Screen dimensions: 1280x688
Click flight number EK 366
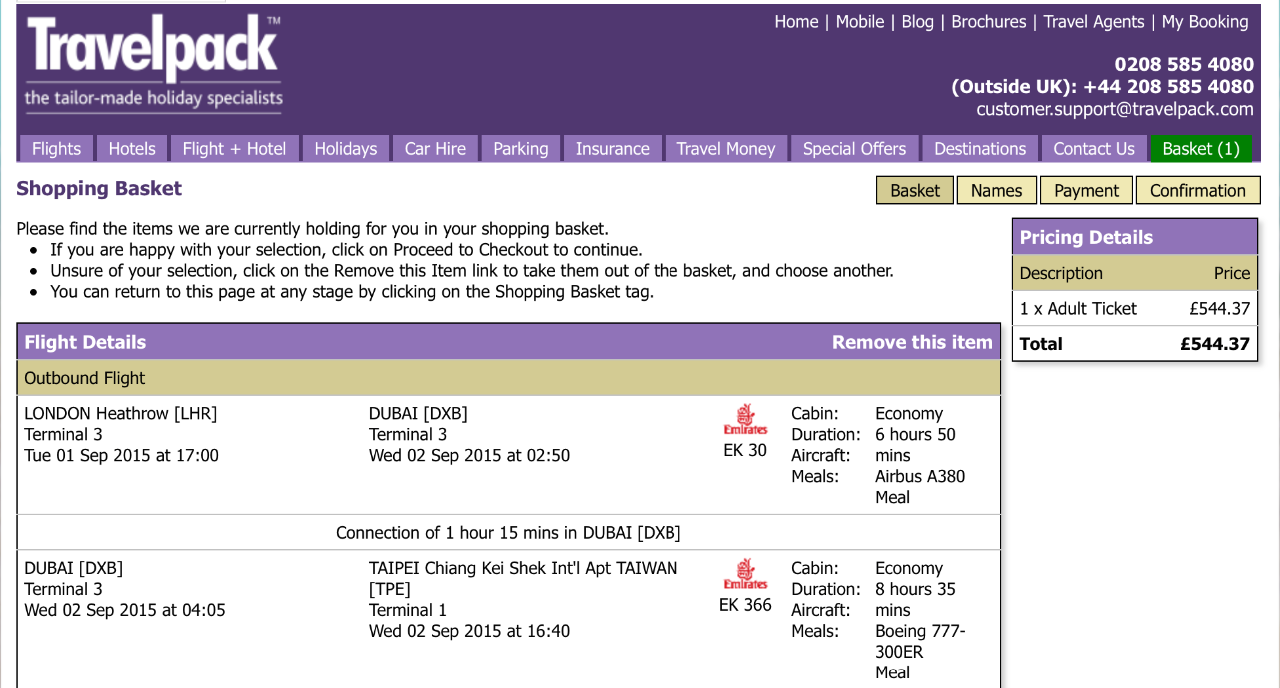745,605
